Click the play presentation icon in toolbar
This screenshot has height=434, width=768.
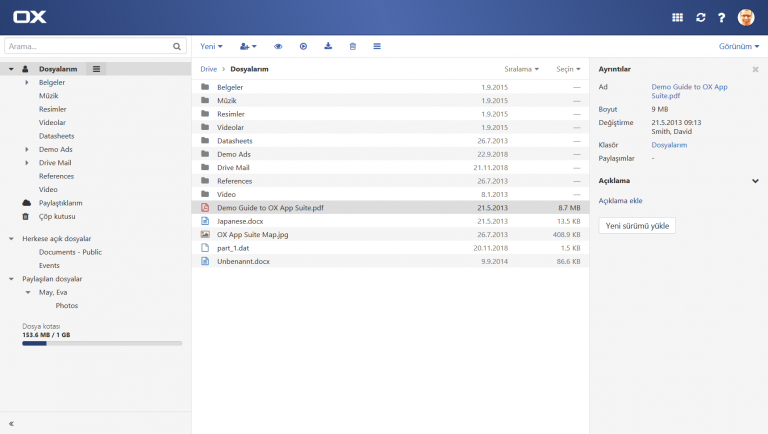click(x=303, y=46)
